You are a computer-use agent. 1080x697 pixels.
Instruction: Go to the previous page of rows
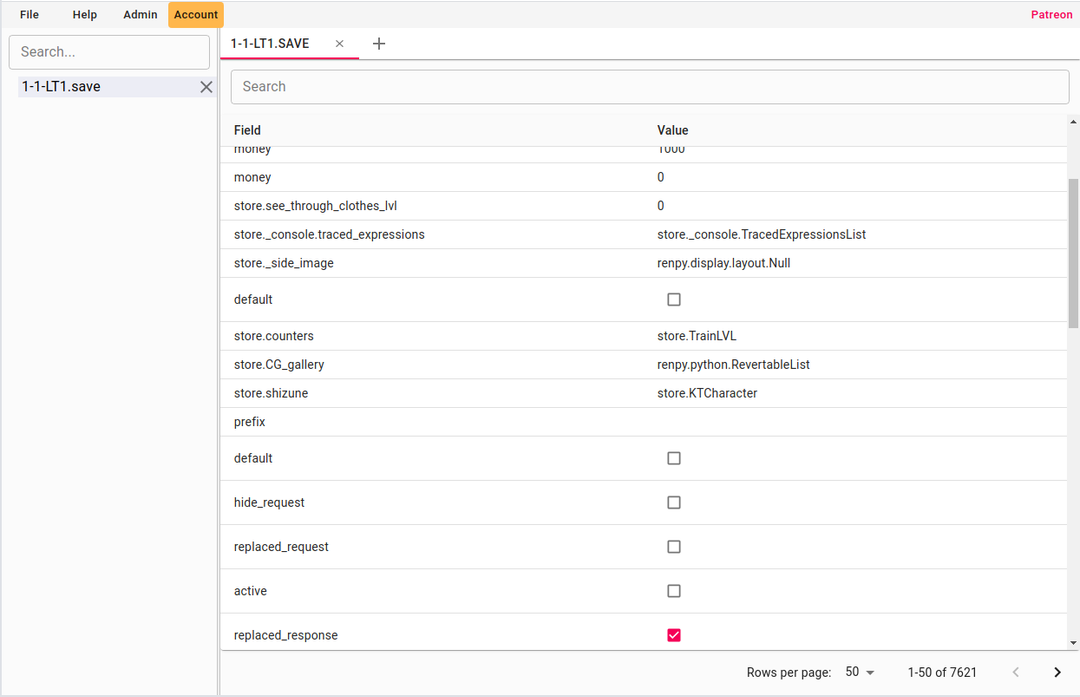1016,673
